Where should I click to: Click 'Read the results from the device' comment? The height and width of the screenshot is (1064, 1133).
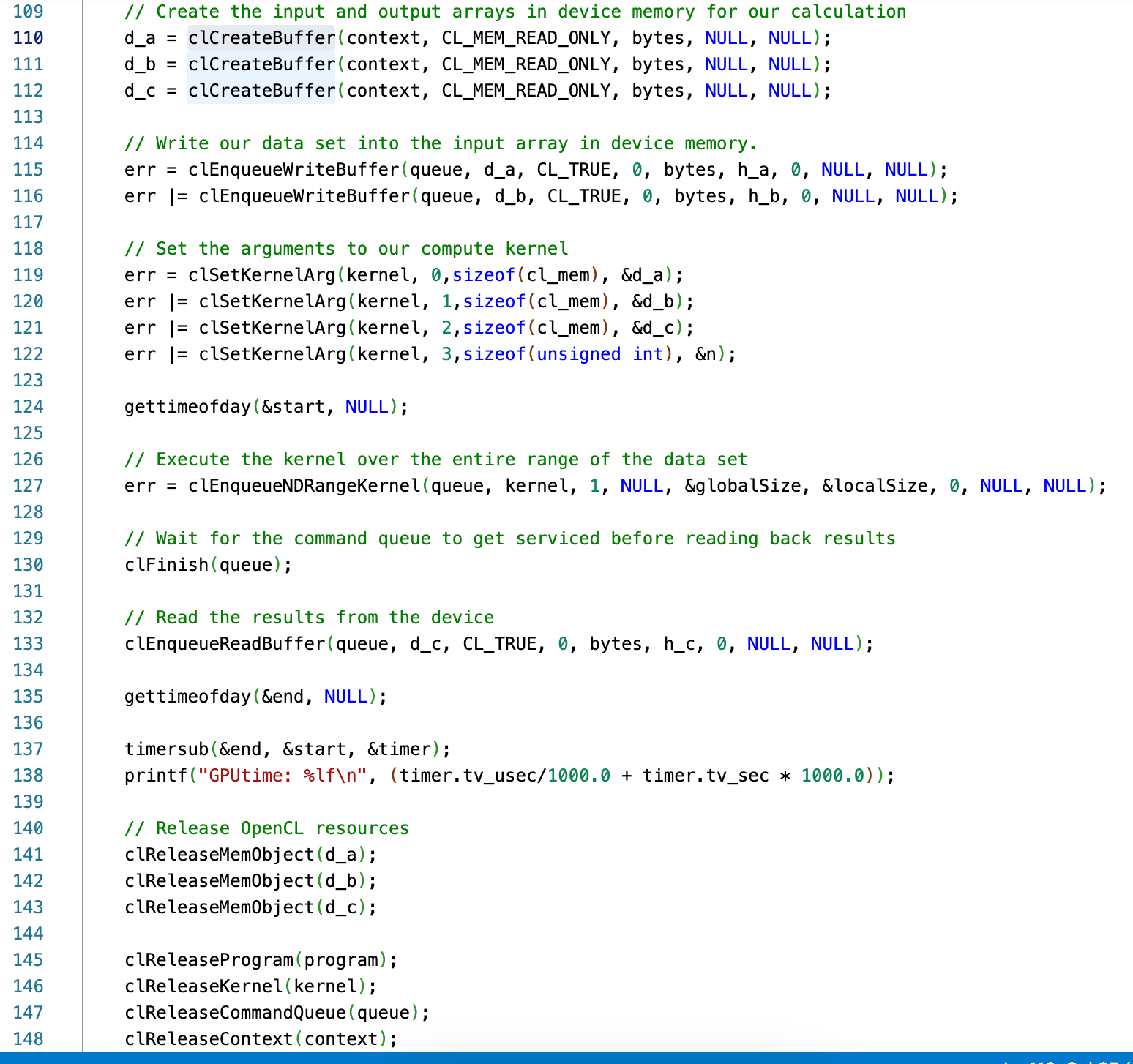pos(309,618)
